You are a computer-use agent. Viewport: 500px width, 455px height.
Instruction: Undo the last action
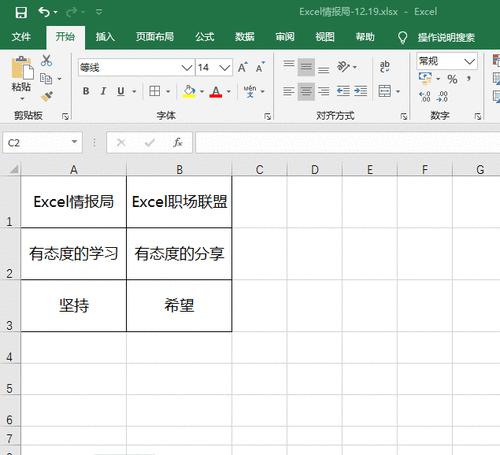click(44, 12)
